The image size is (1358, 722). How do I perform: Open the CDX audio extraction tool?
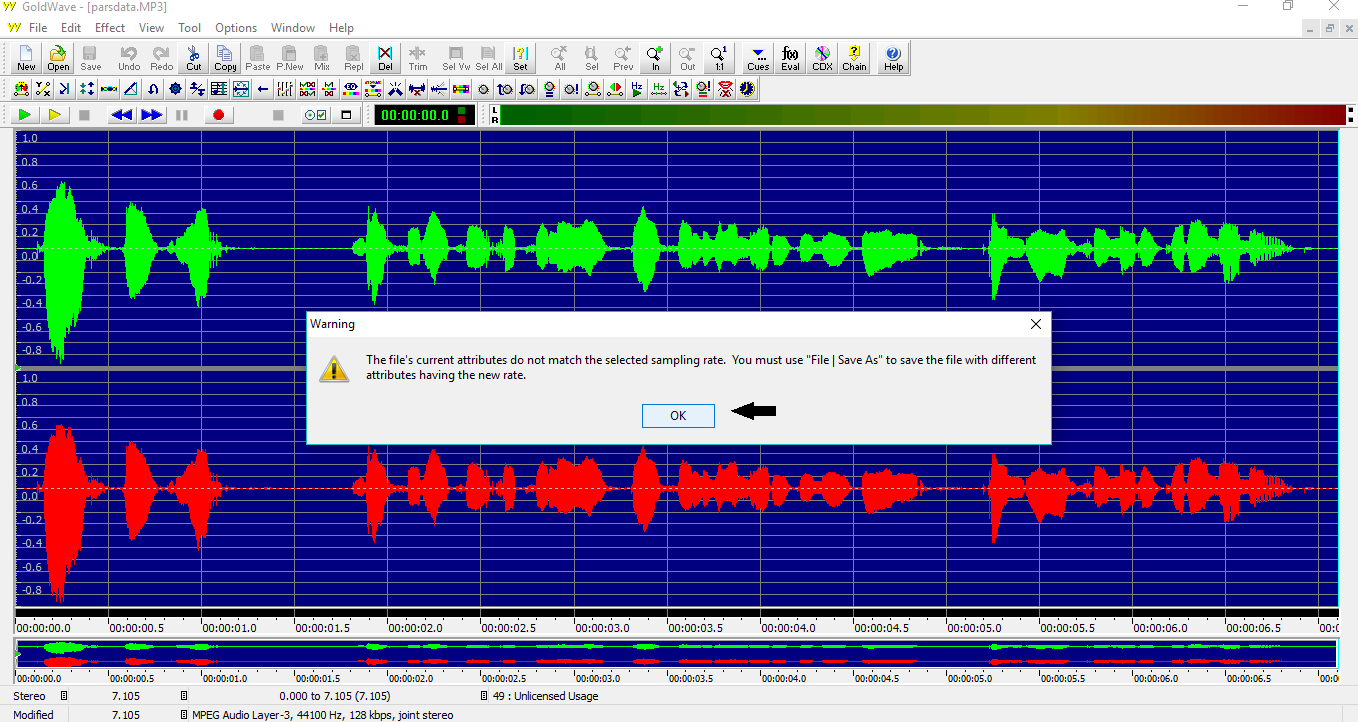click(x=822, y=58)
